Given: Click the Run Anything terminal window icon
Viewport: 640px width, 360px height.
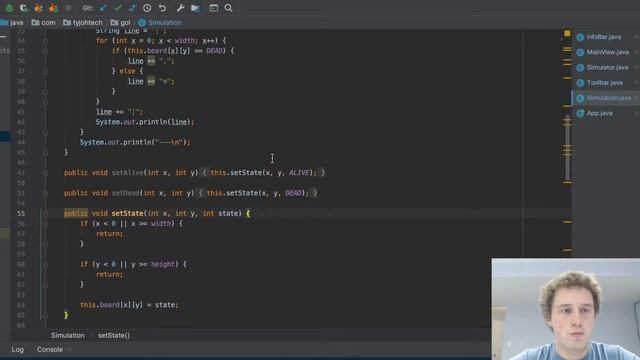Looking at the screenshot, I should pyautogui.click(x=213, y=8).
